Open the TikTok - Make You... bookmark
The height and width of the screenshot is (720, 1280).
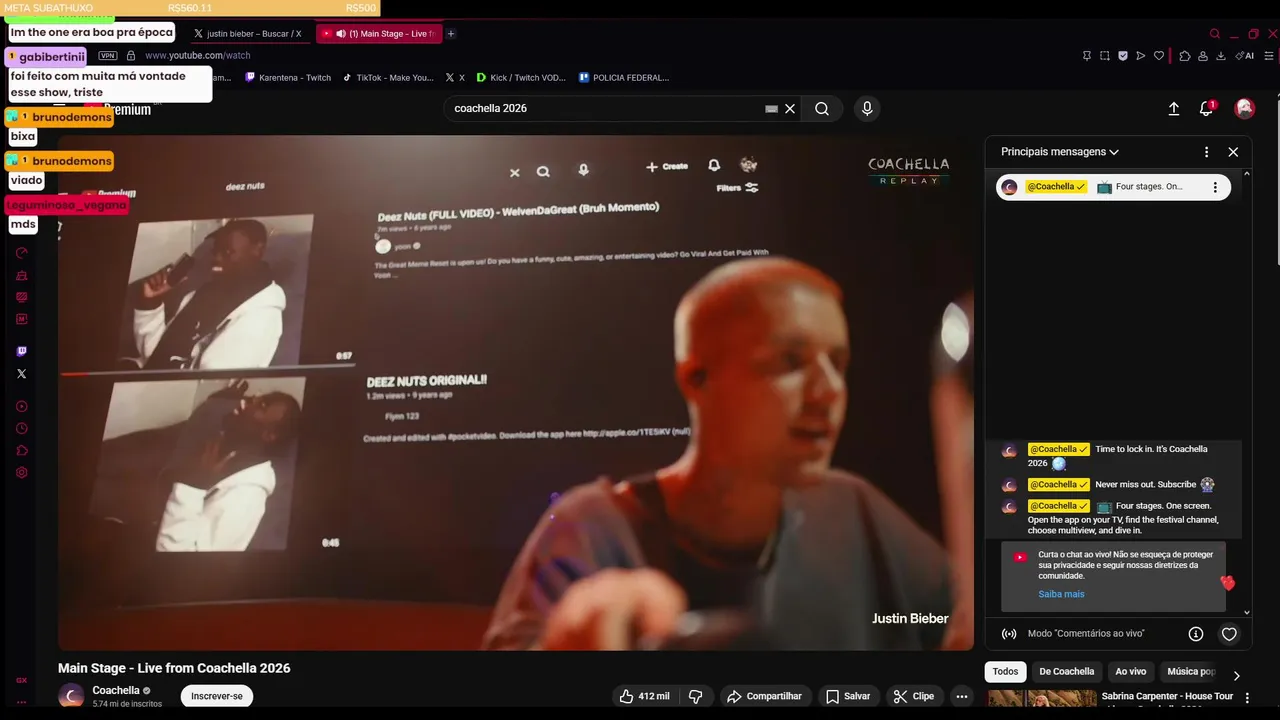388,78
